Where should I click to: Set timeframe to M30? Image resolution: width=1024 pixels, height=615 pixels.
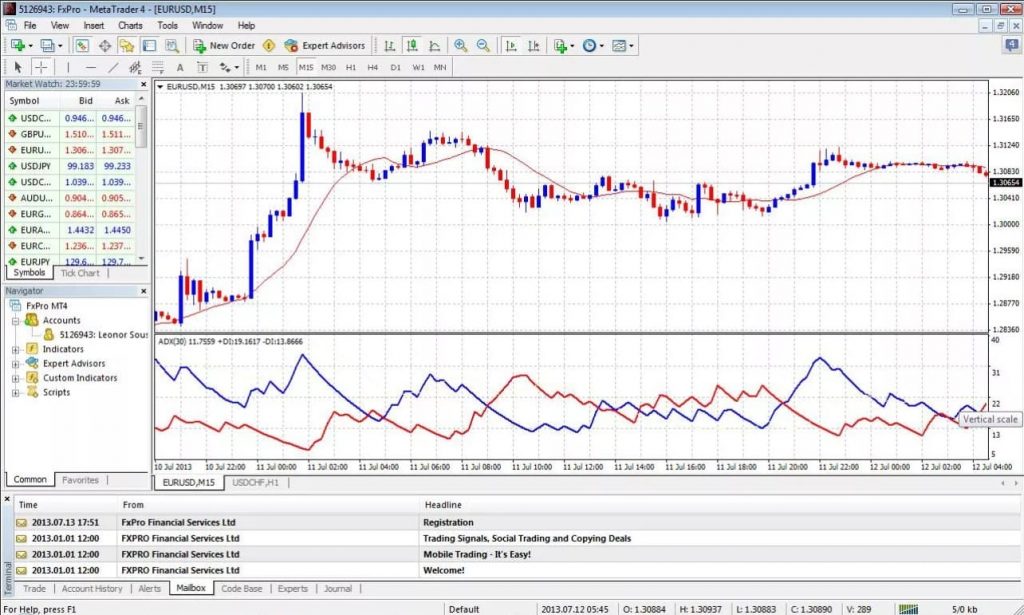[x=328, y=67]
